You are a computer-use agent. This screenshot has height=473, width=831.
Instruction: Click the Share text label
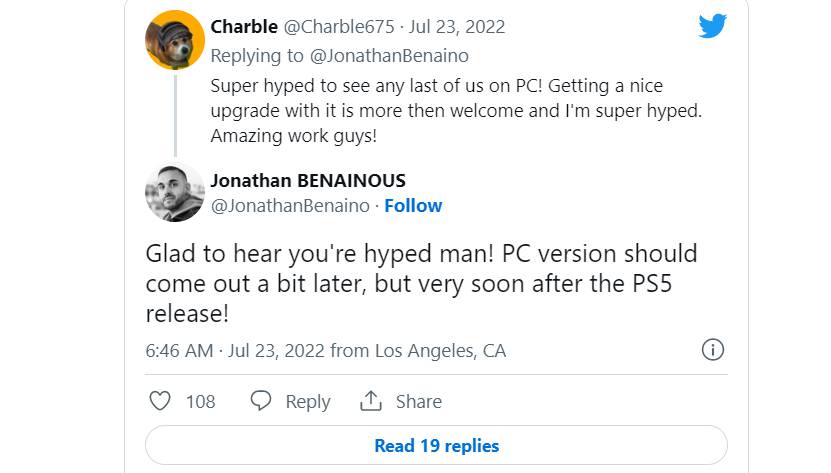418,401
